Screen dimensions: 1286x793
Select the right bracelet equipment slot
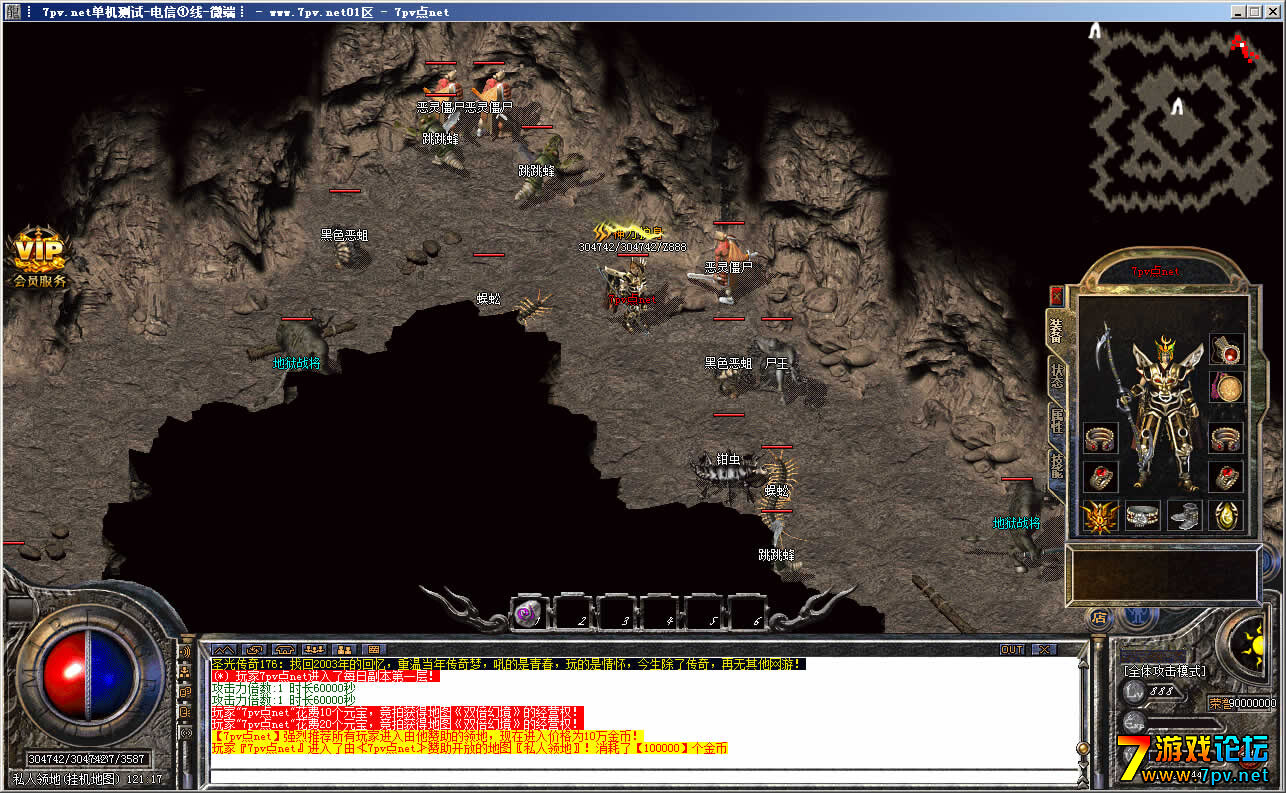pos(1226,438)
